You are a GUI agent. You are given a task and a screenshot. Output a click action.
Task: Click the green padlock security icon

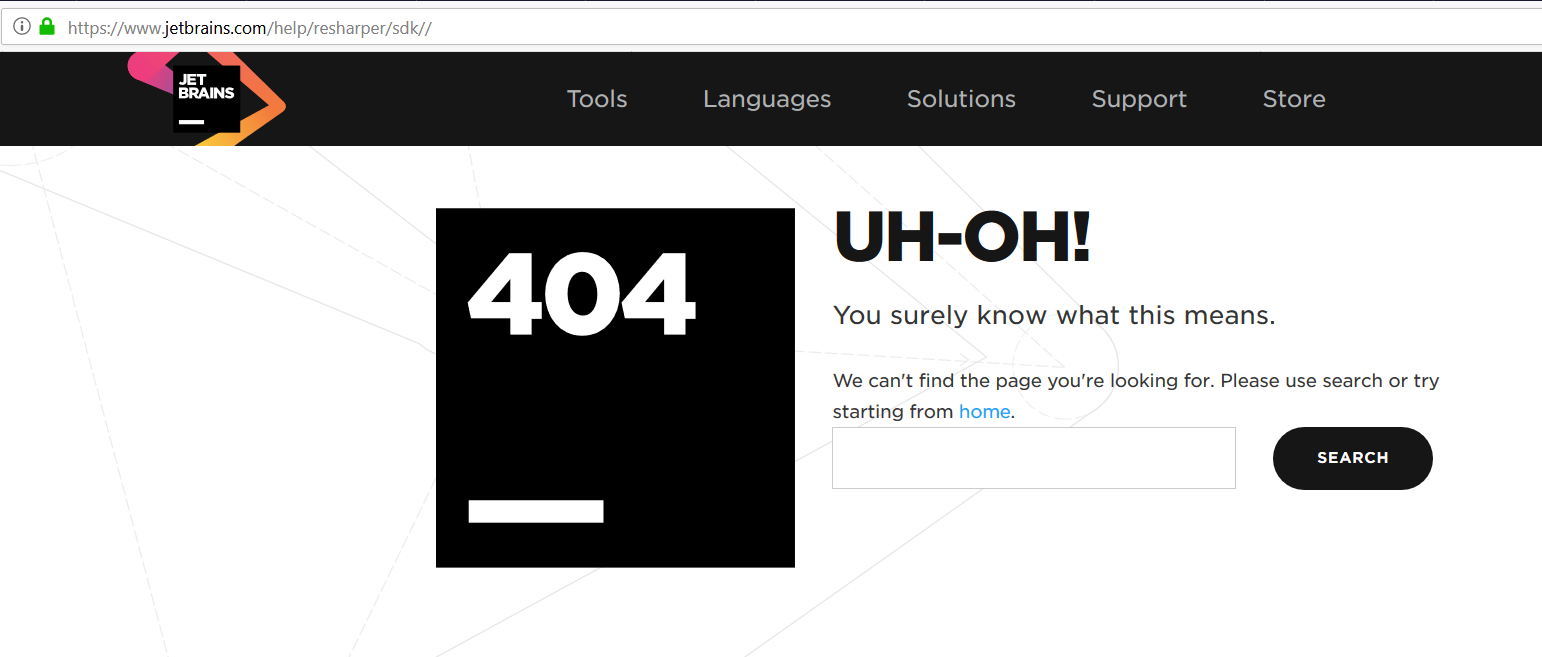tap(45, 26)
